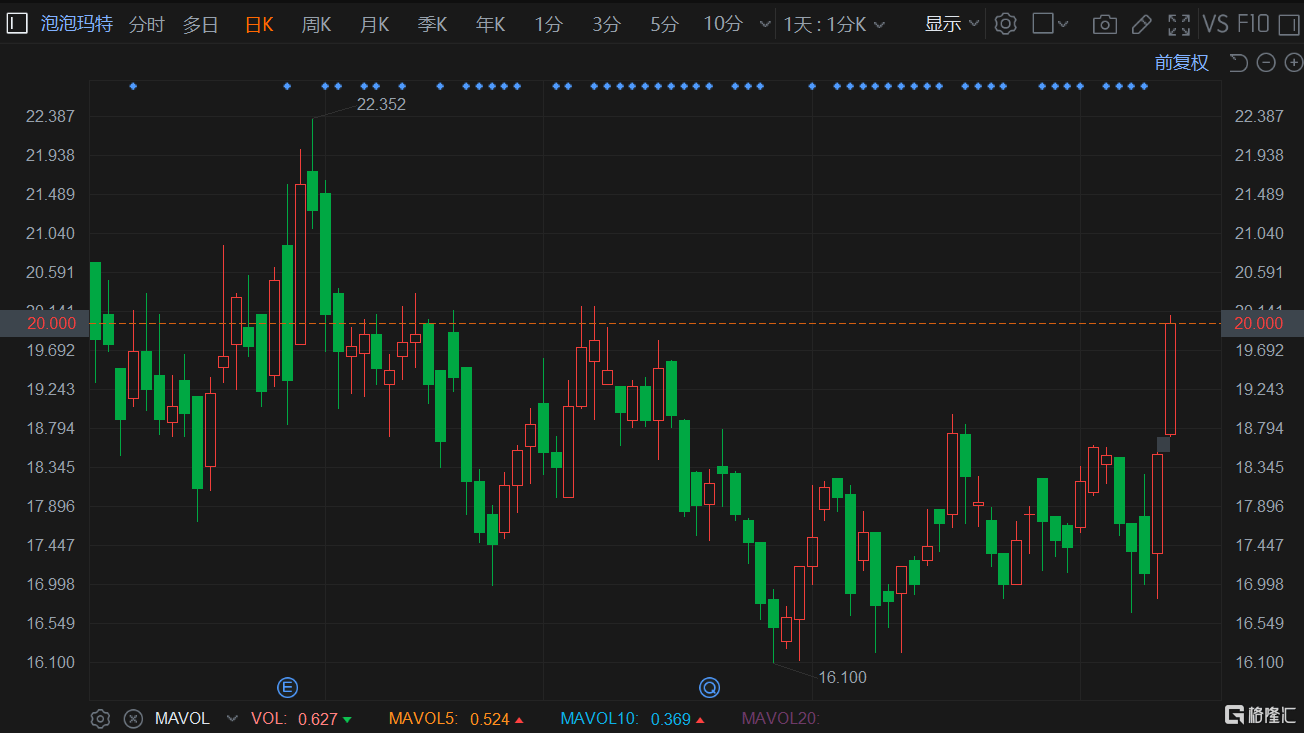Screen dimensions: 1304x733
Task: Click the E earnings event marker
Action: (x=287, y=687)
